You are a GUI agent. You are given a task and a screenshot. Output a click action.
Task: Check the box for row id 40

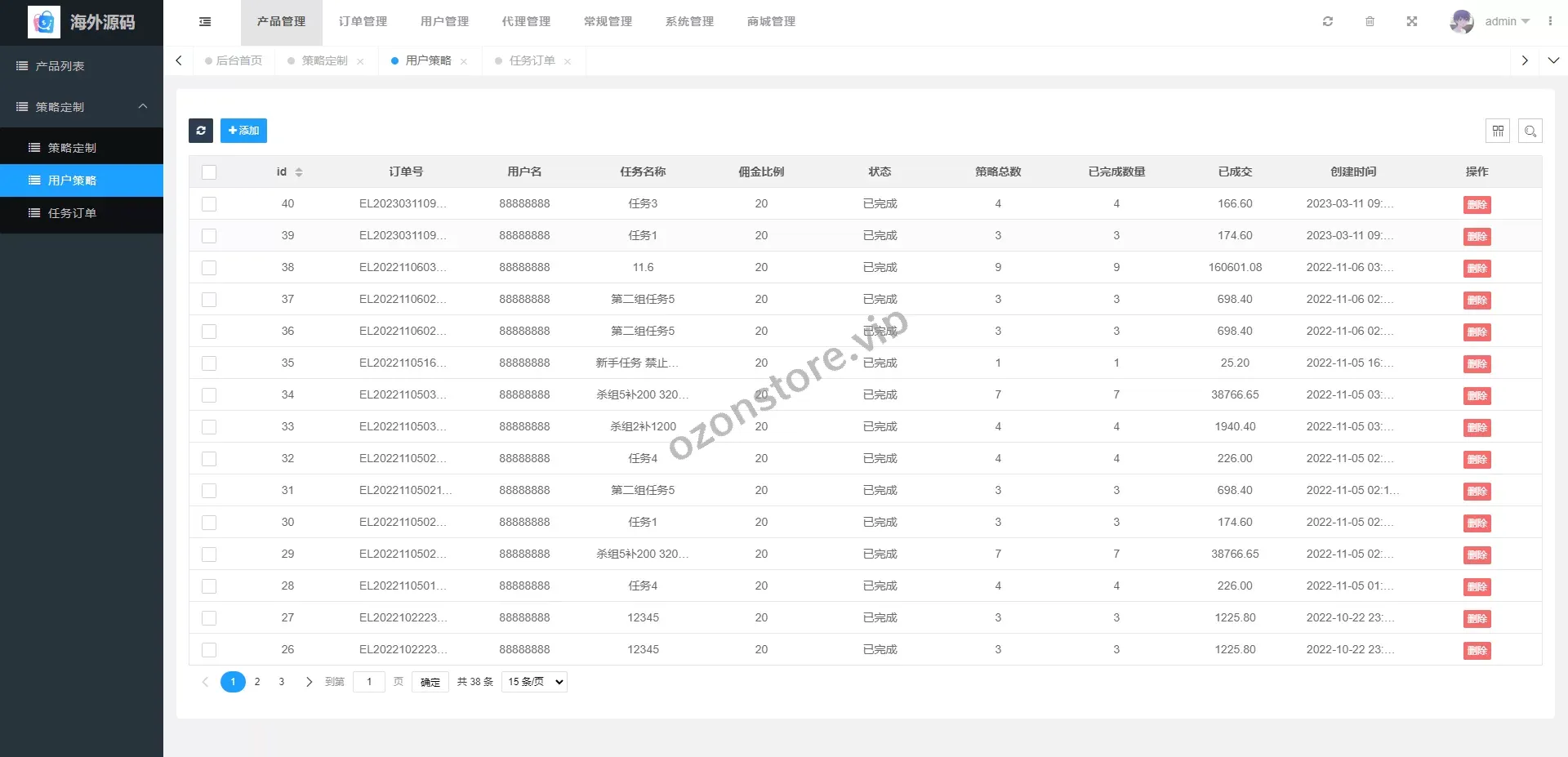pos(209,204)
